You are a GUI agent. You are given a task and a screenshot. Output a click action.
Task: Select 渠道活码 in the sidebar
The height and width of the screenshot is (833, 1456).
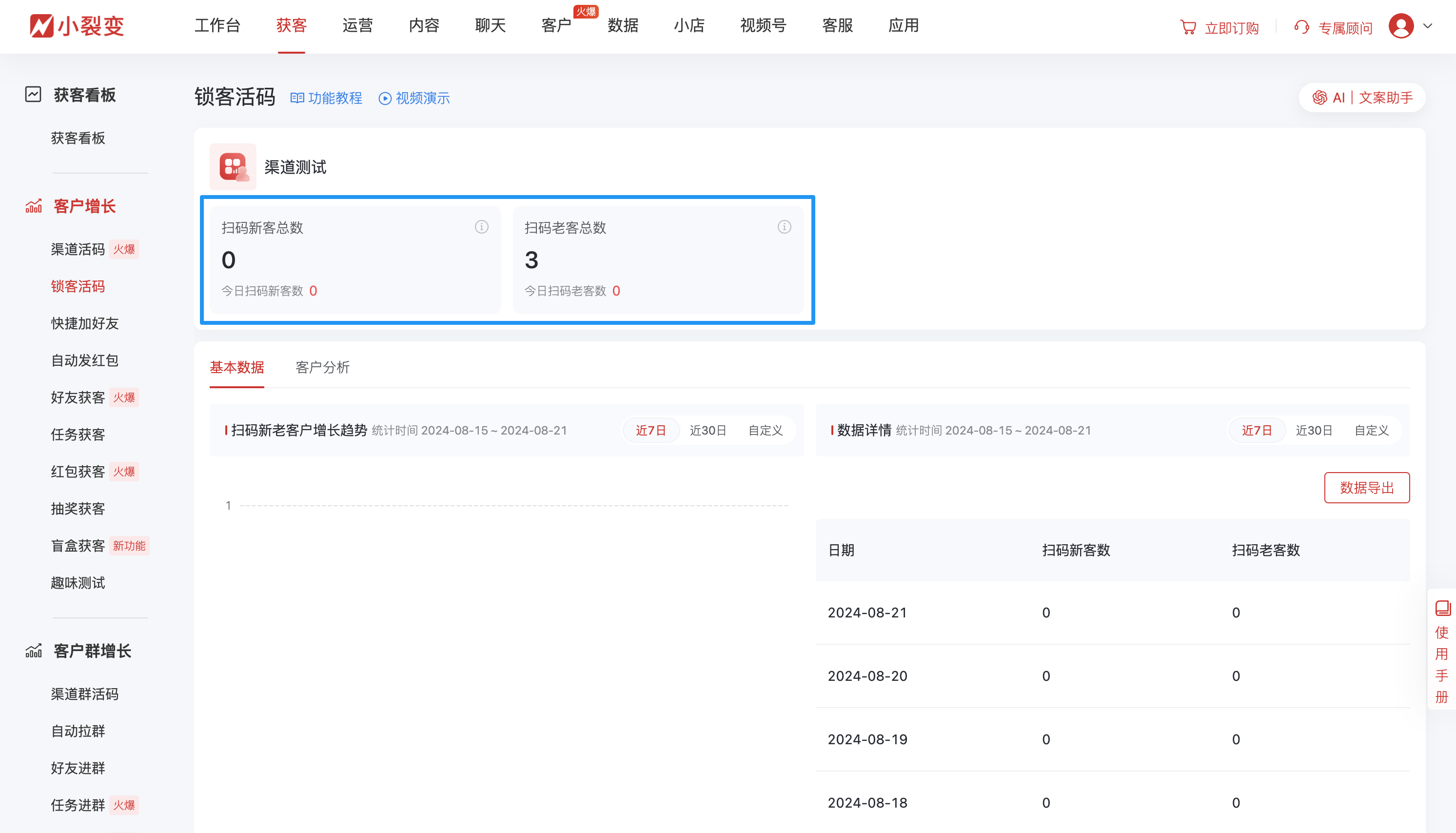(x=77, y=249)
